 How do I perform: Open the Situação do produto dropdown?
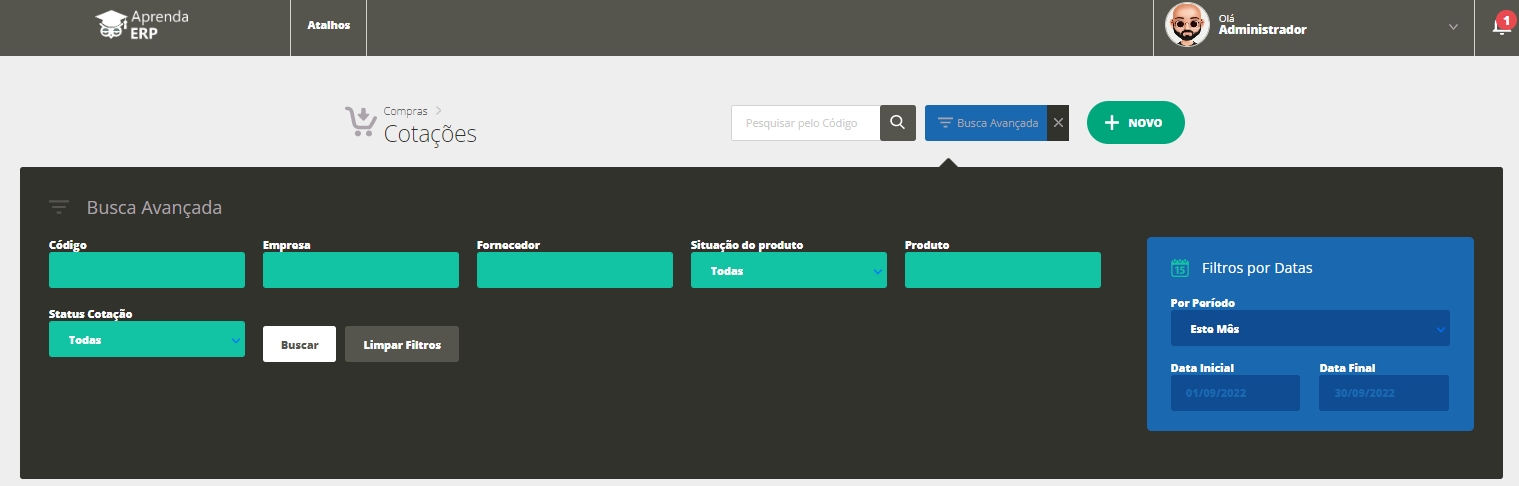(788, 270)
